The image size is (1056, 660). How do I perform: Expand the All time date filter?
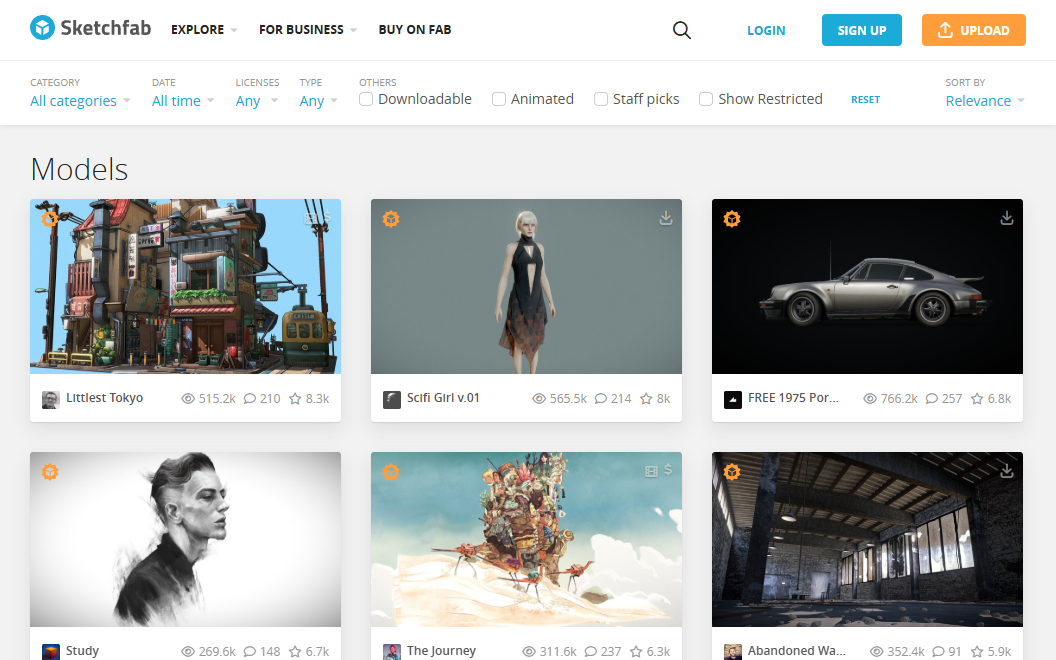(x=183, y=101)
